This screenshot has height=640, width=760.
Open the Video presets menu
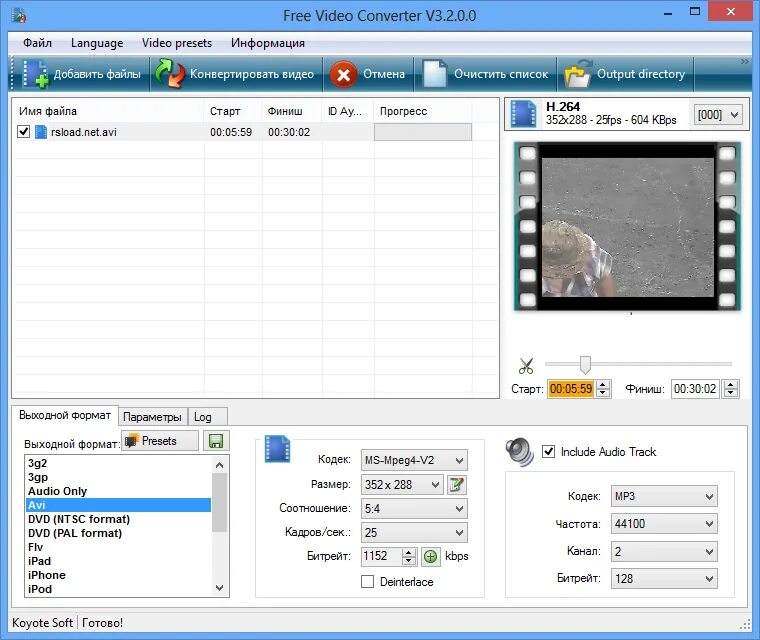(177, 43)
